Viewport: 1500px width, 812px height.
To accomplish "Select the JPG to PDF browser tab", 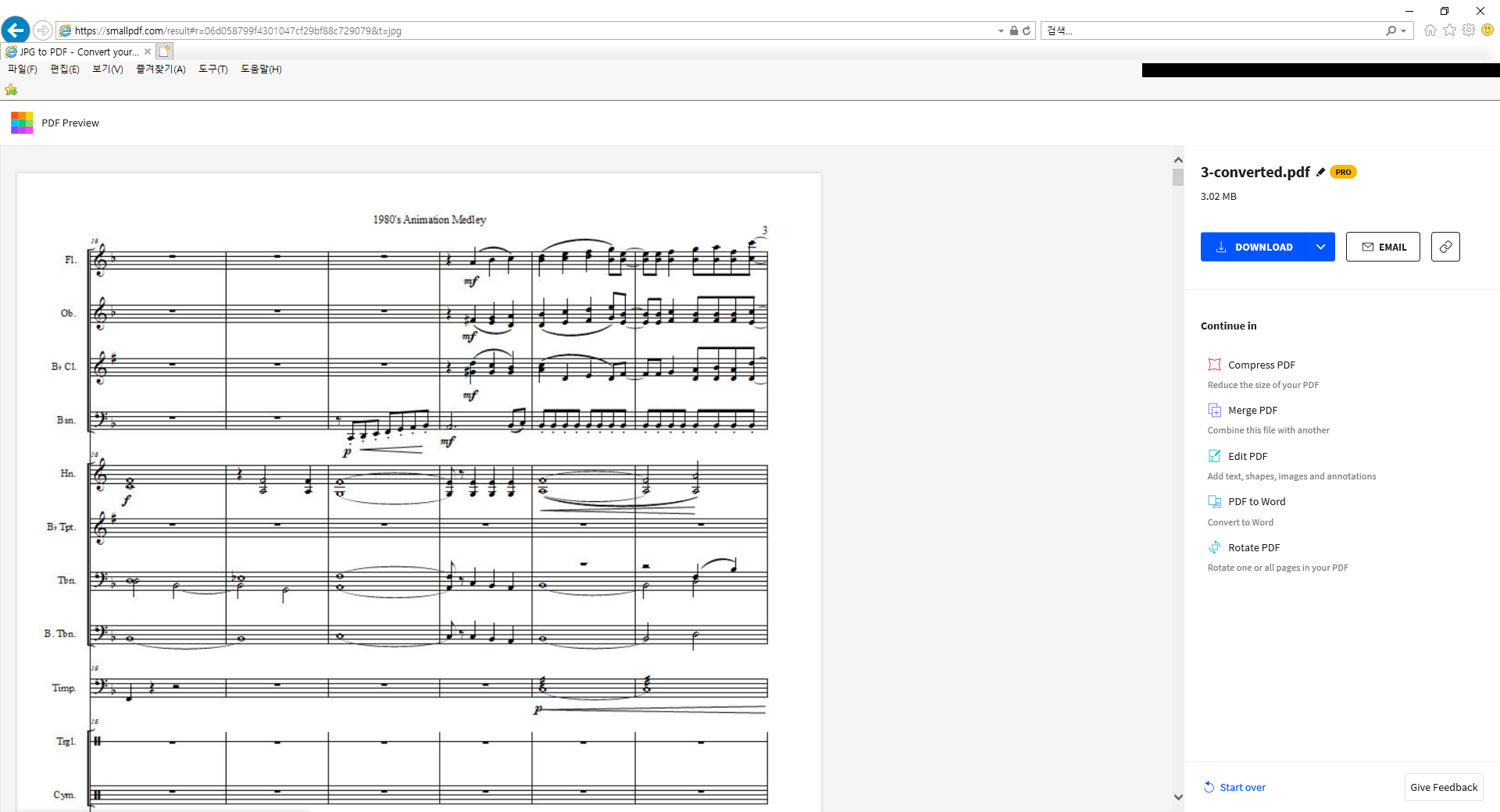I will click(x=78, y=52).
